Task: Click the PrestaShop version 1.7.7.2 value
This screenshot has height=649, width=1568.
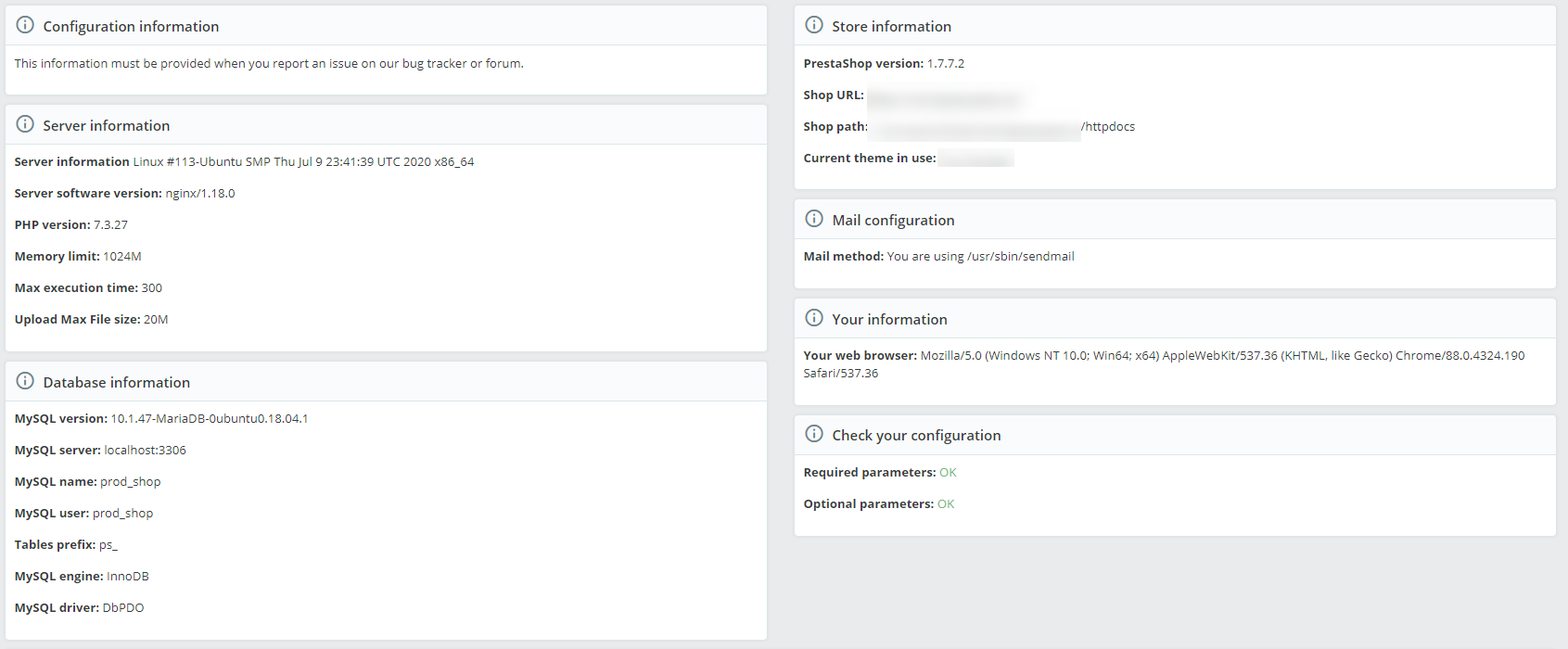Action: [x=946, y=64]
